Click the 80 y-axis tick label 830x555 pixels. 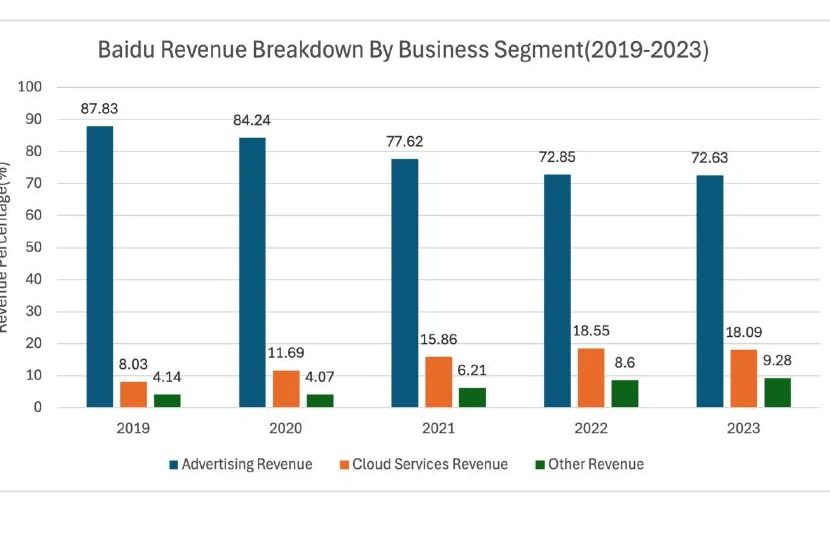33,151
